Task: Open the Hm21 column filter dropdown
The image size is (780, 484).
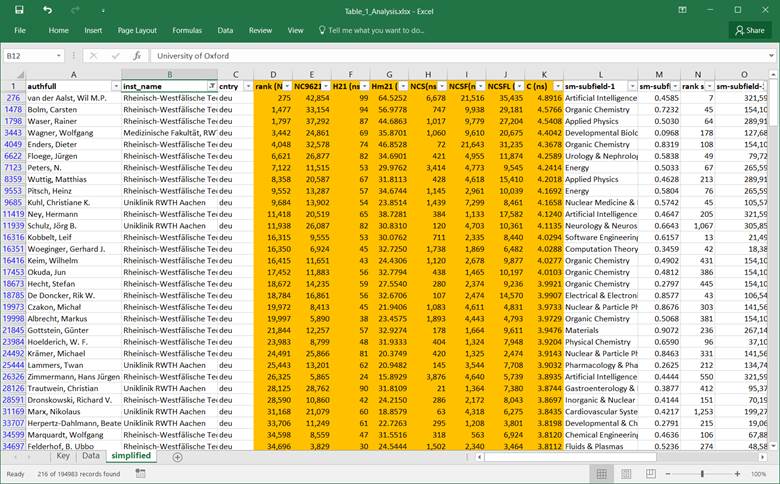Action: click(403, 87)
